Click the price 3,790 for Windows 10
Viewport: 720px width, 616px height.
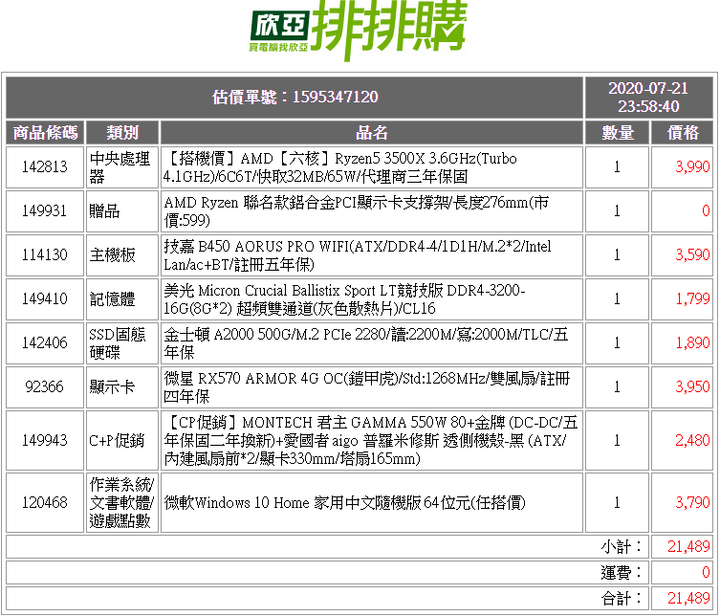click(692, 503)
